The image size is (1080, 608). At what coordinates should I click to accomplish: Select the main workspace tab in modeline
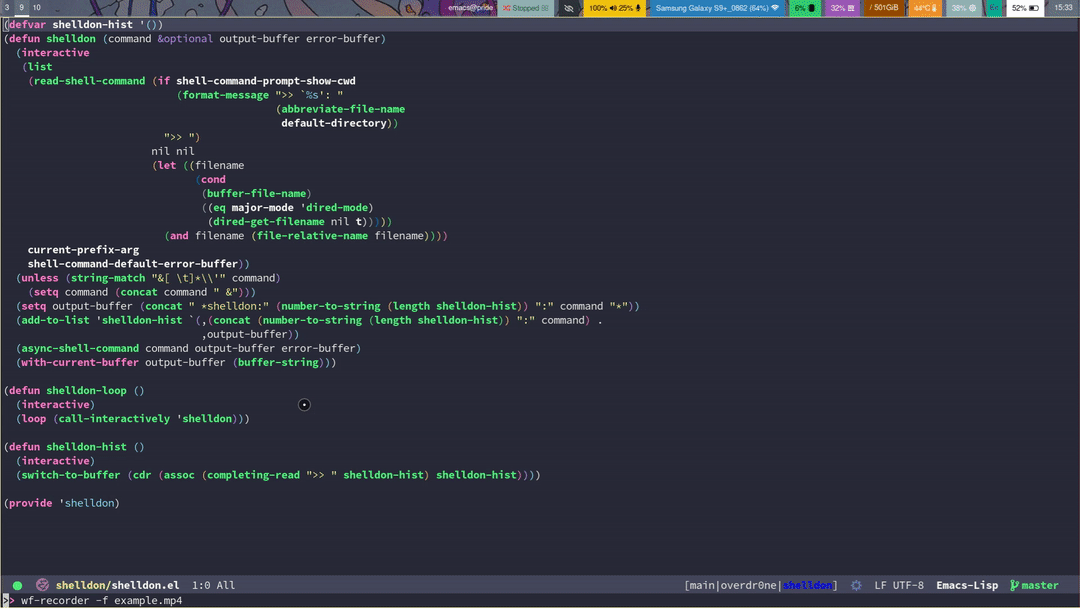702,585
